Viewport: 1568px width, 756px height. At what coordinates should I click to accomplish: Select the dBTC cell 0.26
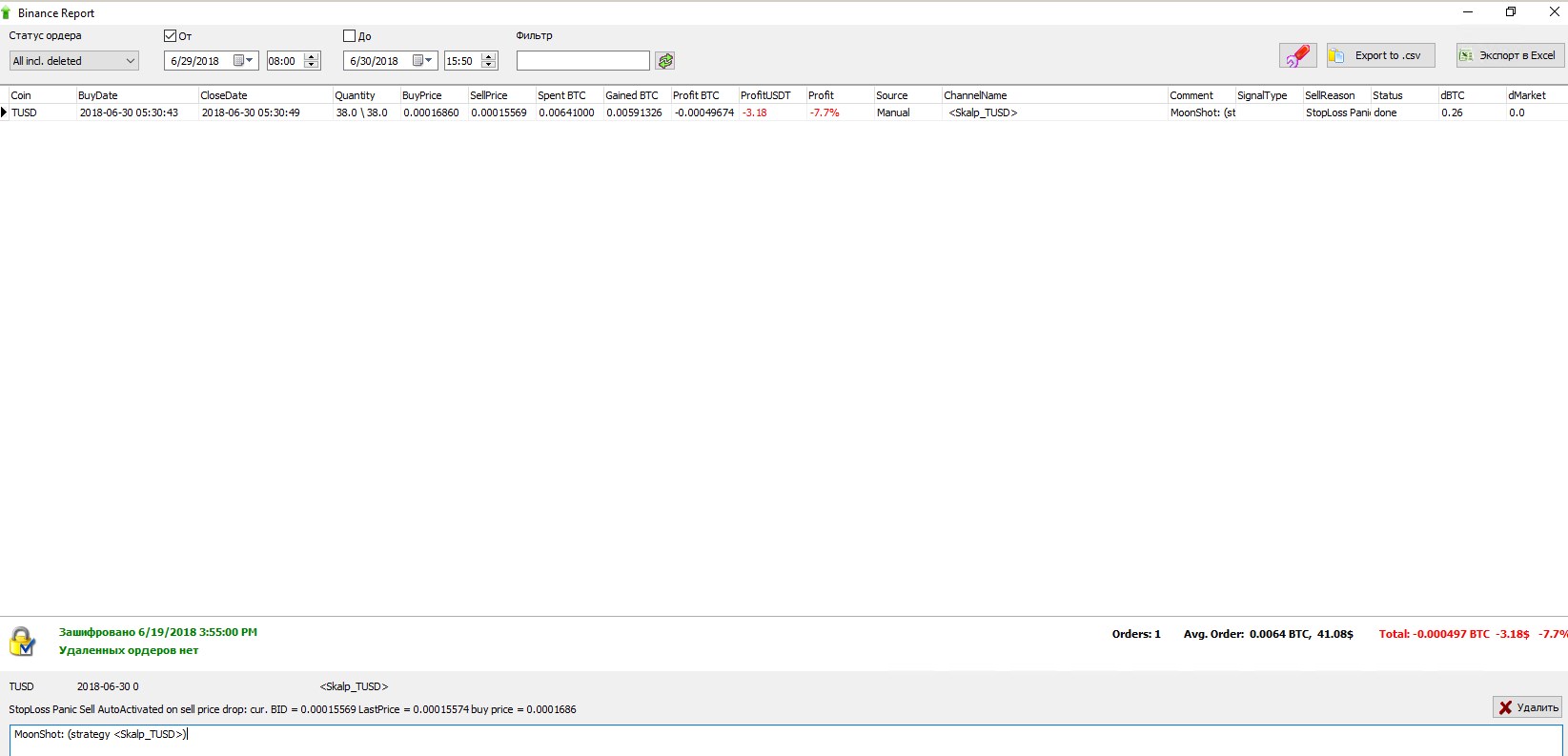point(1472,112)
